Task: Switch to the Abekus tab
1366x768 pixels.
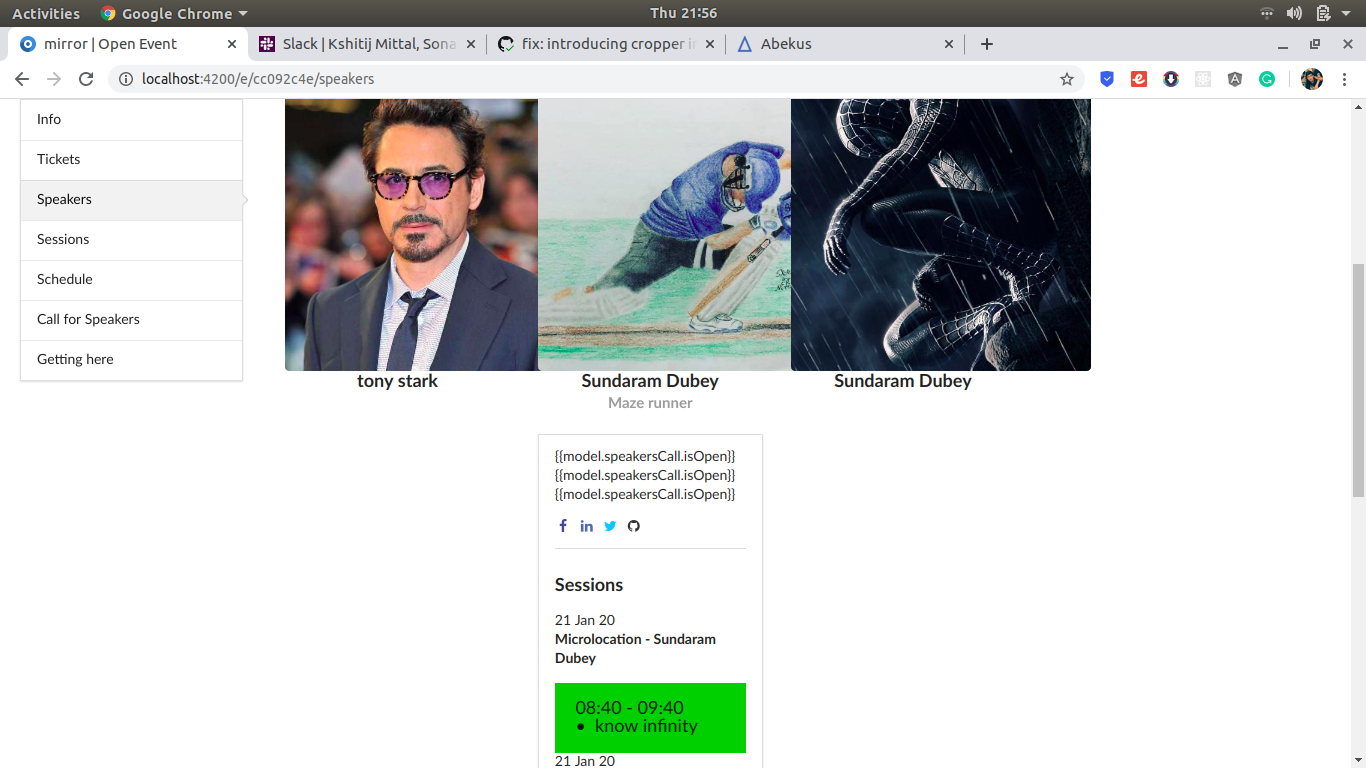Action: 846,44
